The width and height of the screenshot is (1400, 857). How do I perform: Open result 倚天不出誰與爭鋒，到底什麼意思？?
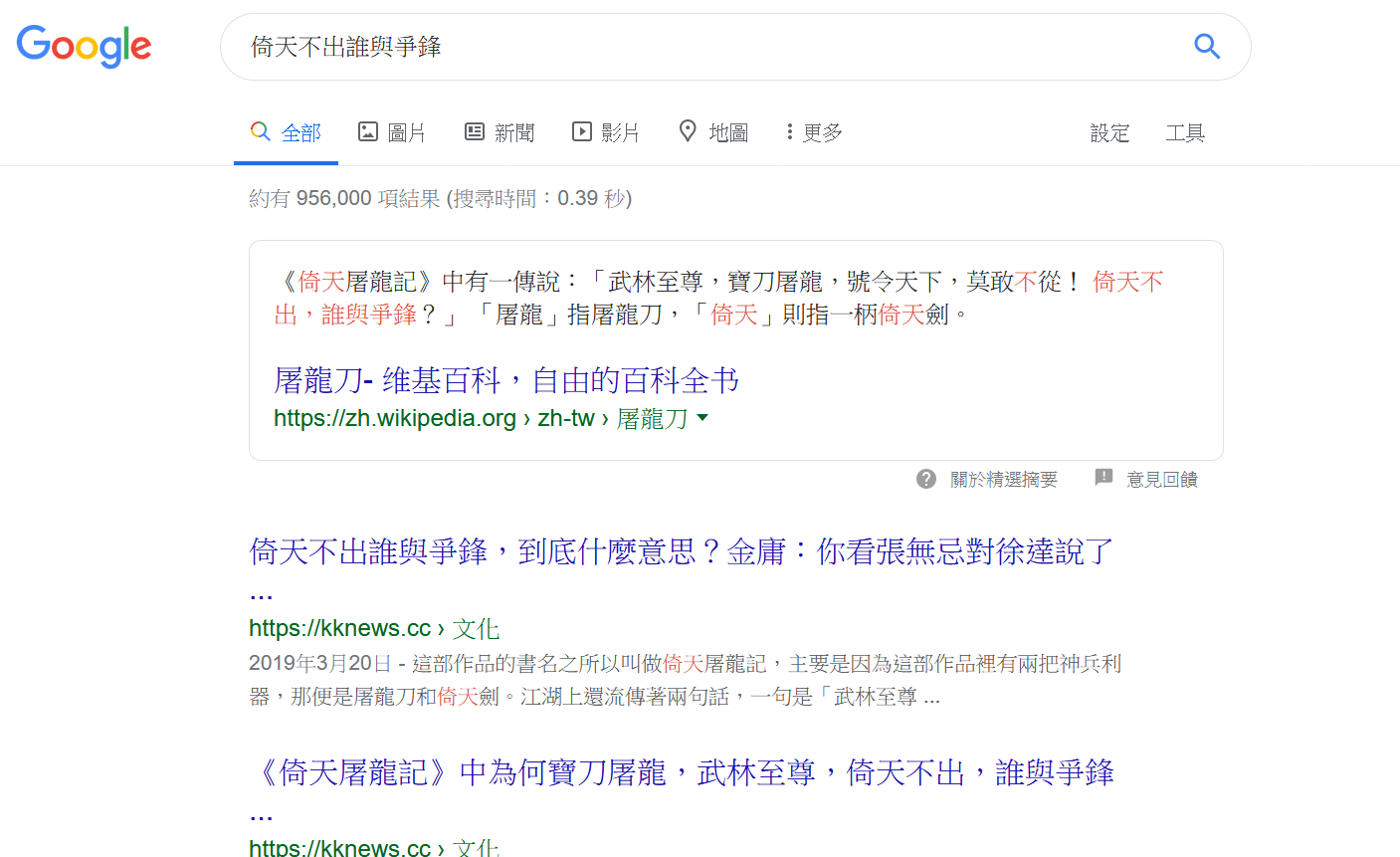click(x=682, y=570)
